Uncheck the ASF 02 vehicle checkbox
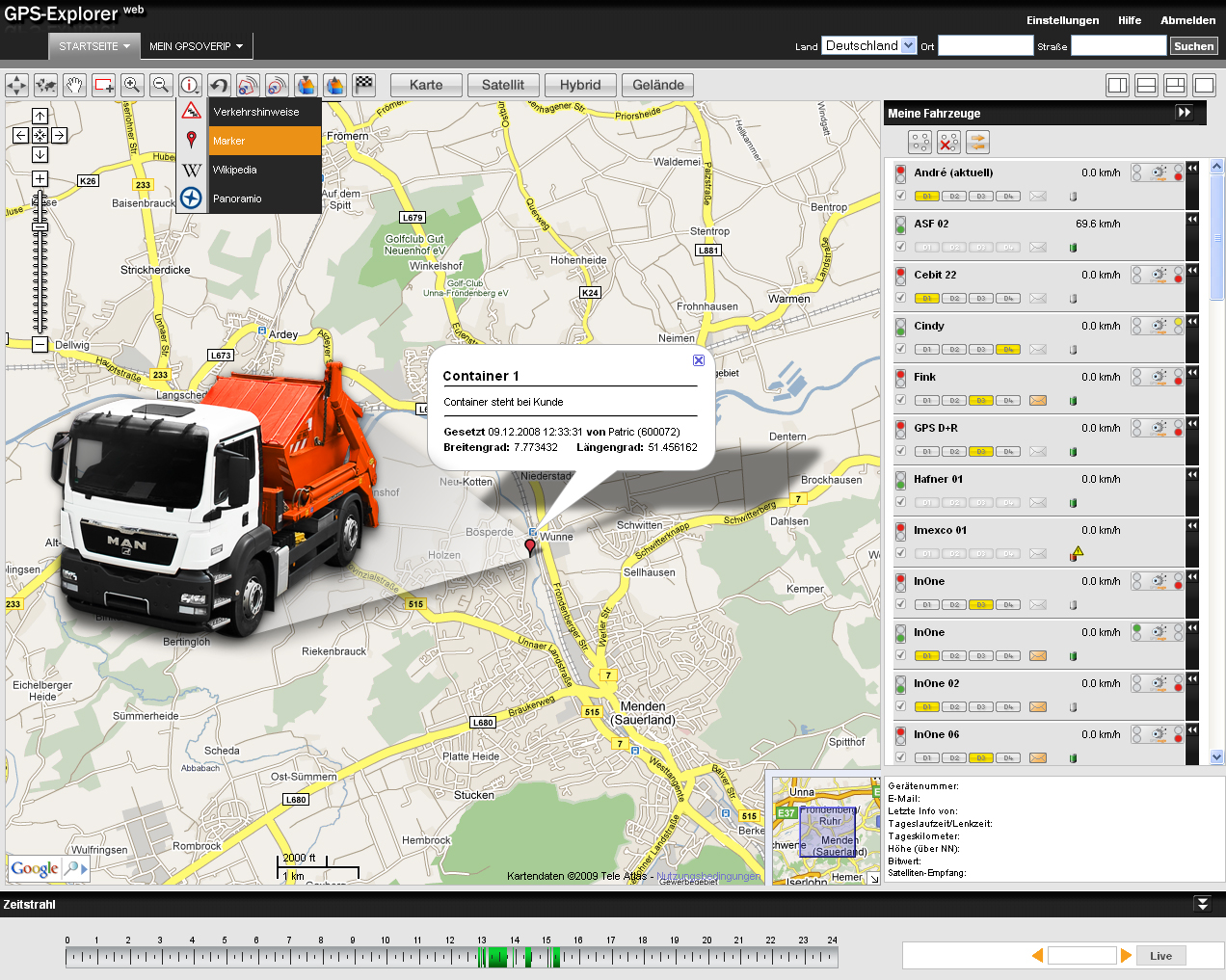The image size is (1226, 980). pos(900,247)
